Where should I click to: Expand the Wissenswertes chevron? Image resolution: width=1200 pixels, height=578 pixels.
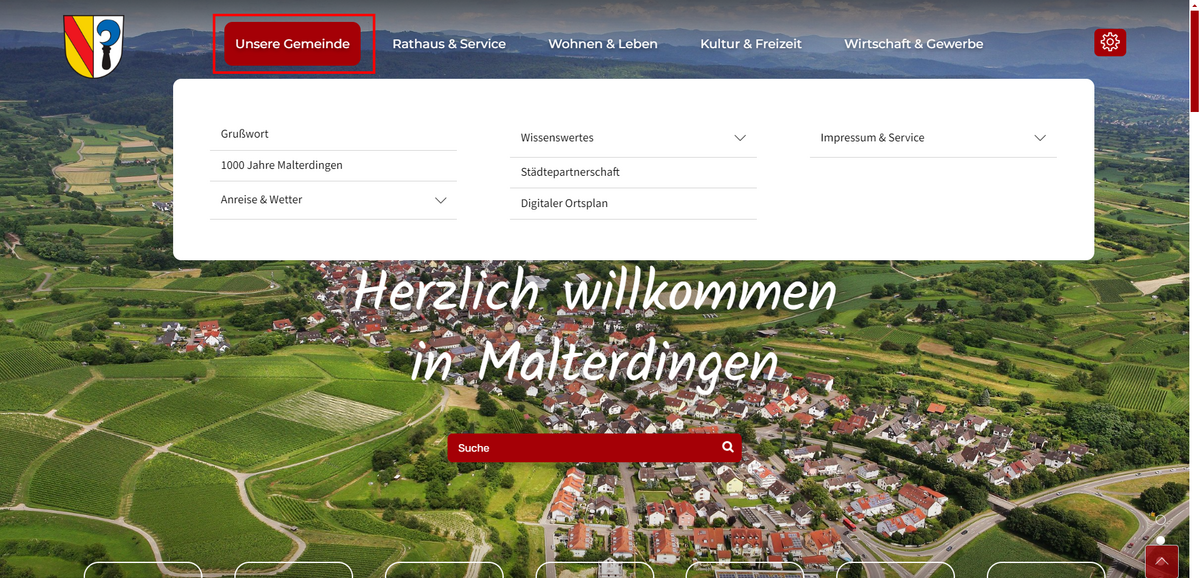(x=740, y=138)
